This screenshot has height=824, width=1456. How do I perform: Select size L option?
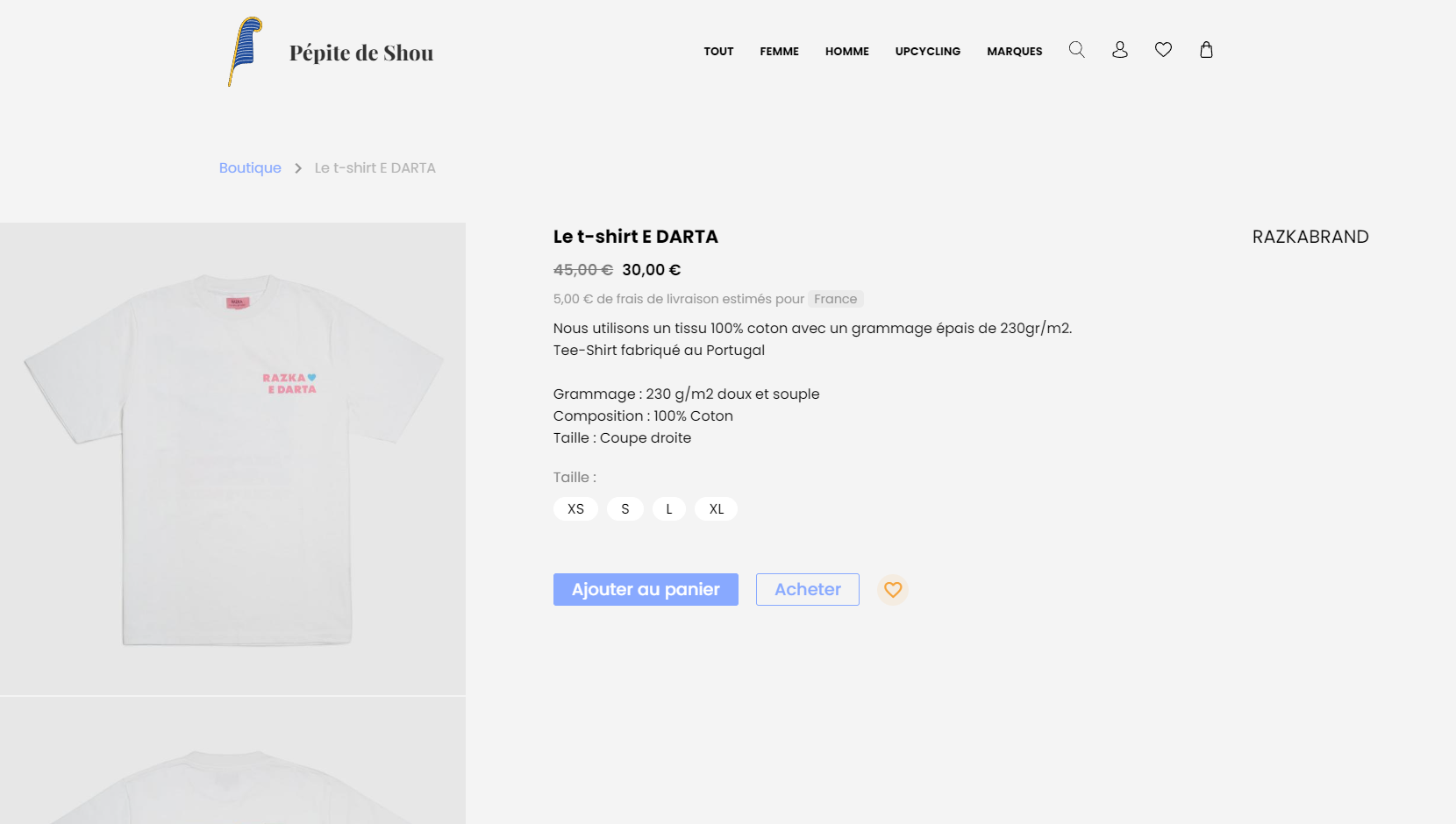(669, 508)
